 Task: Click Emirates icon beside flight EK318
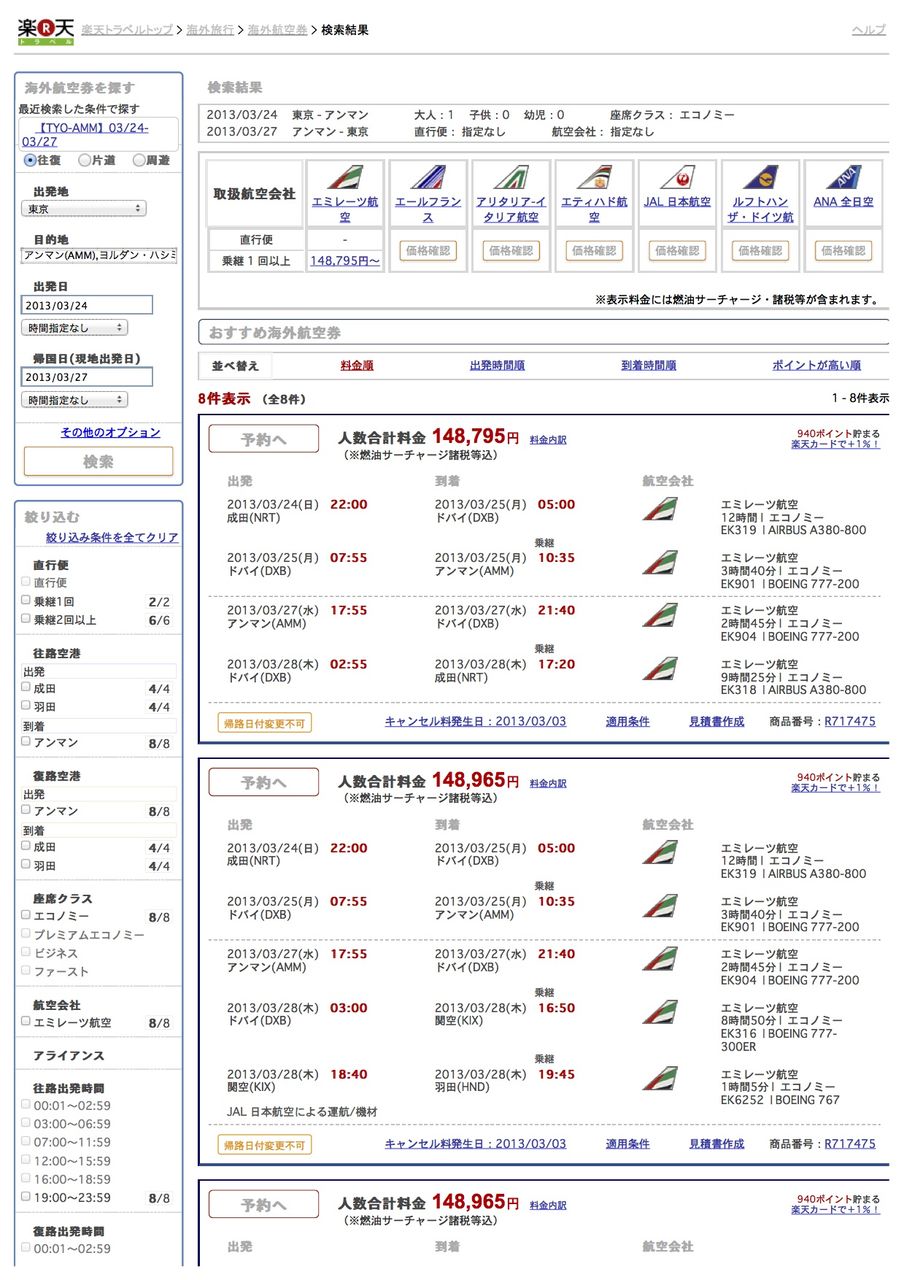click(659, 669)
